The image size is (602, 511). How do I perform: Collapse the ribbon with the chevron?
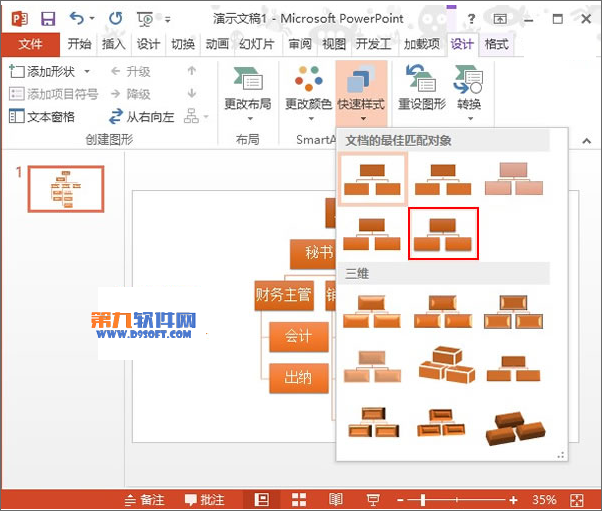pos(586,141)
